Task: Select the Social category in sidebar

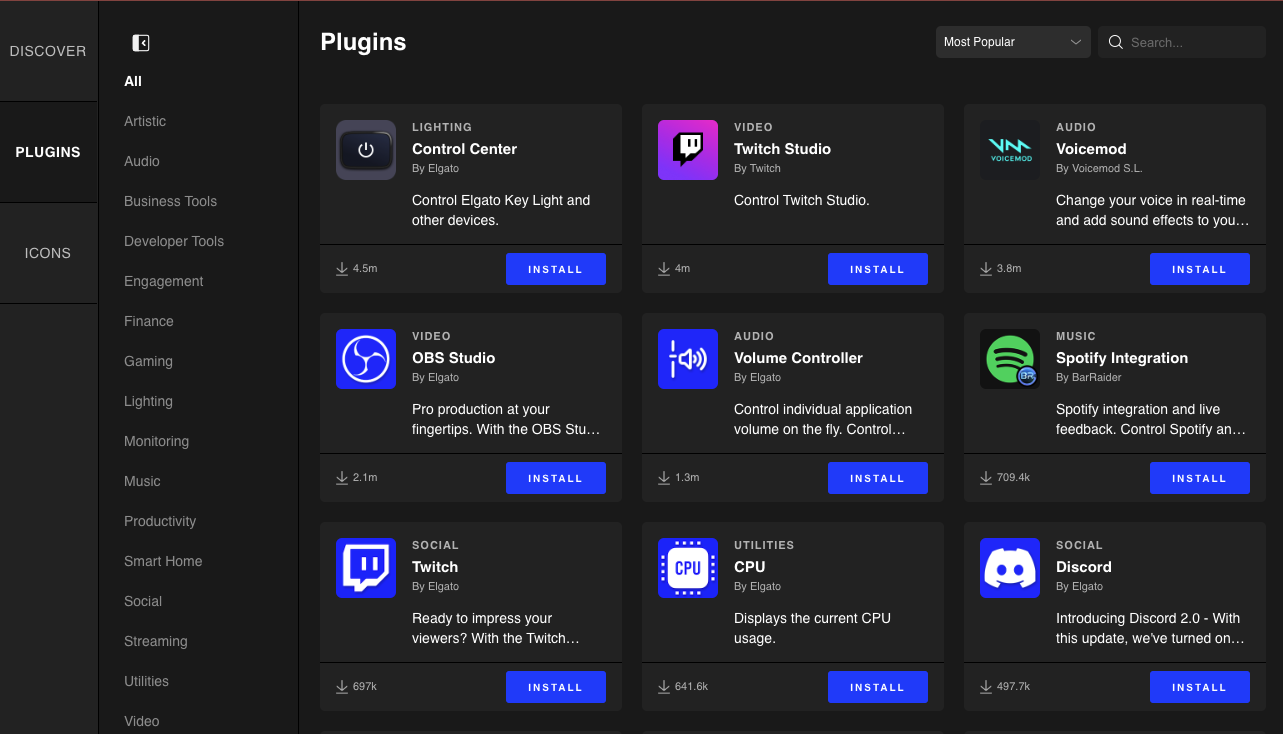Action: point(143,601)
